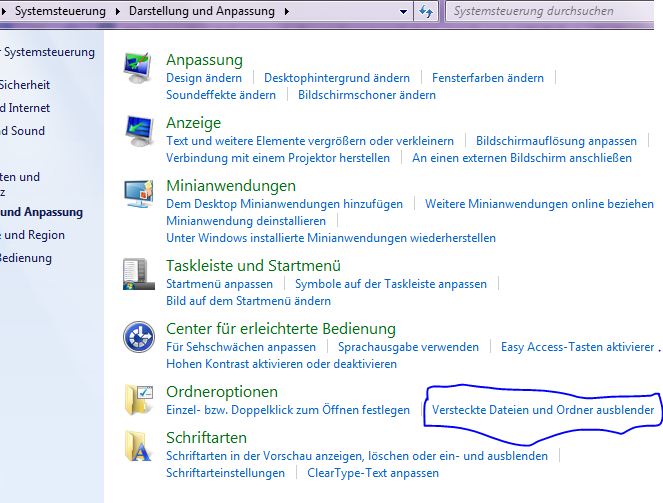
Task: Open Sprachausgabe verwenden
Action: click(408, 347)
